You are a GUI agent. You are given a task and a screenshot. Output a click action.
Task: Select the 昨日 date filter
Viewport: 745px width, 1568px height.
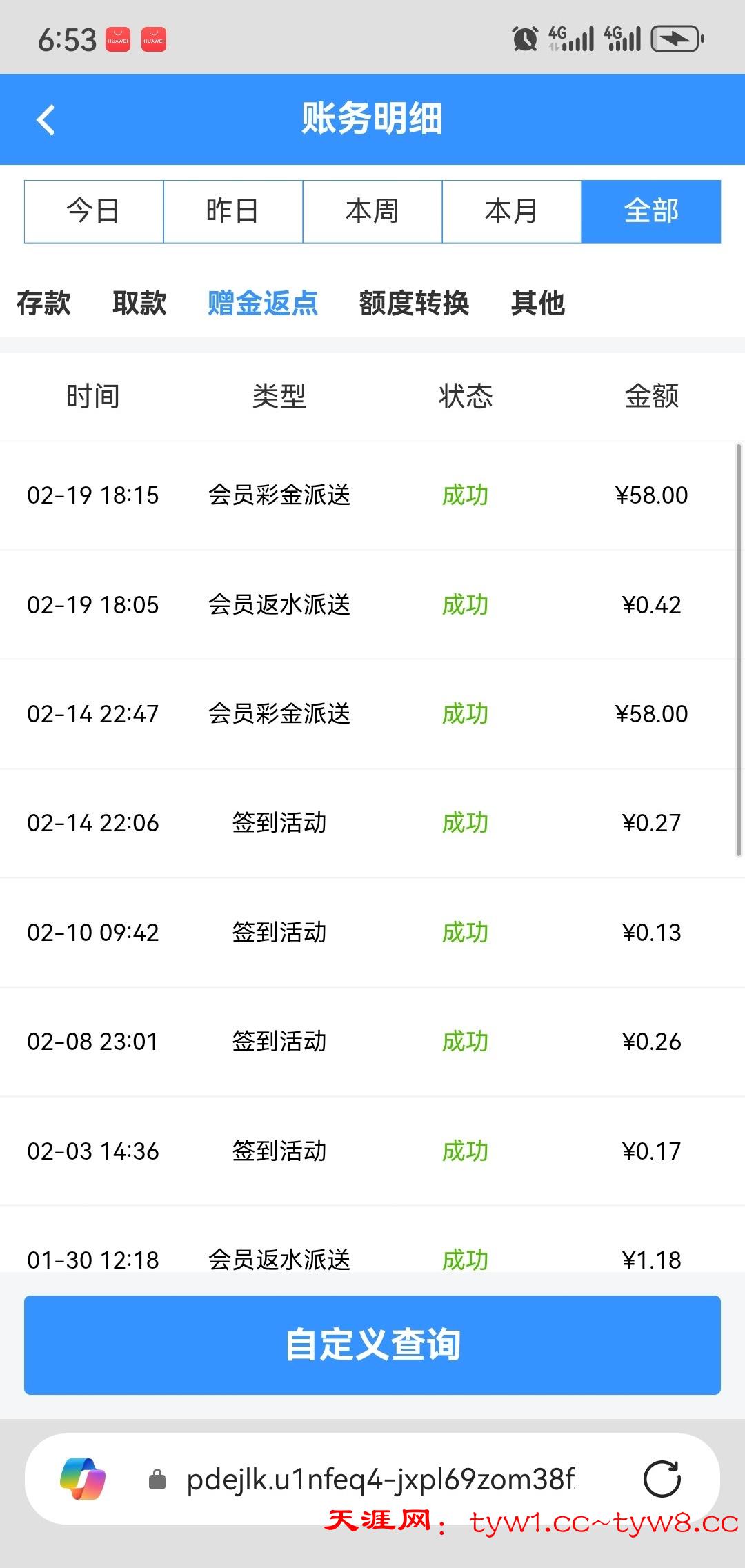[x=233, y=211]
